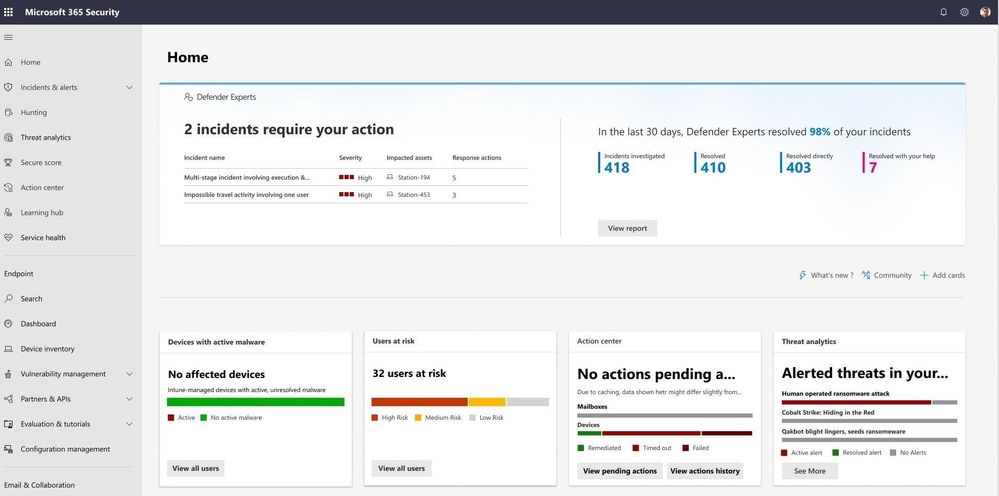The width and height of the screenshot is (999, 496).
Task: Click Cobalt Strike: Hiding in the Red
Action: click(828, 413)
